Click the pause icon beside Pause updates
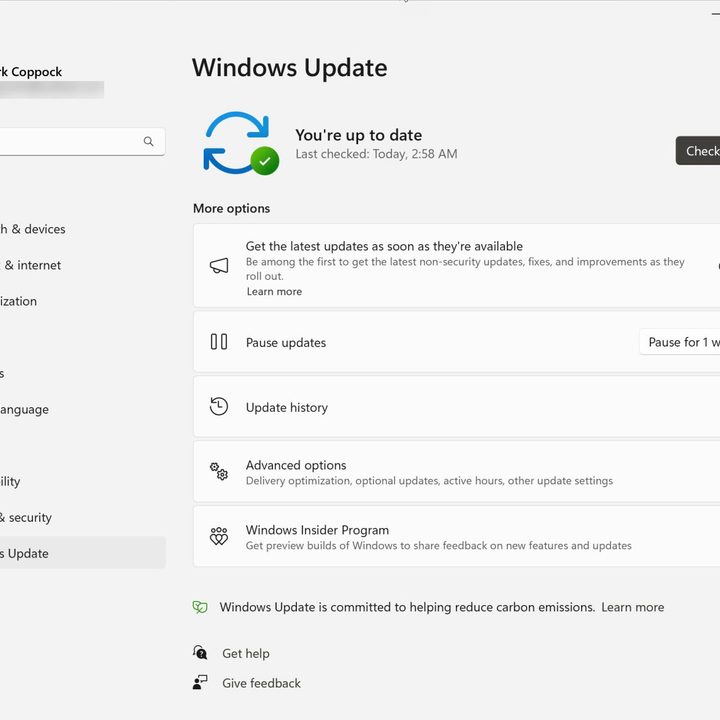720x720 pixels. coord(219,342)
